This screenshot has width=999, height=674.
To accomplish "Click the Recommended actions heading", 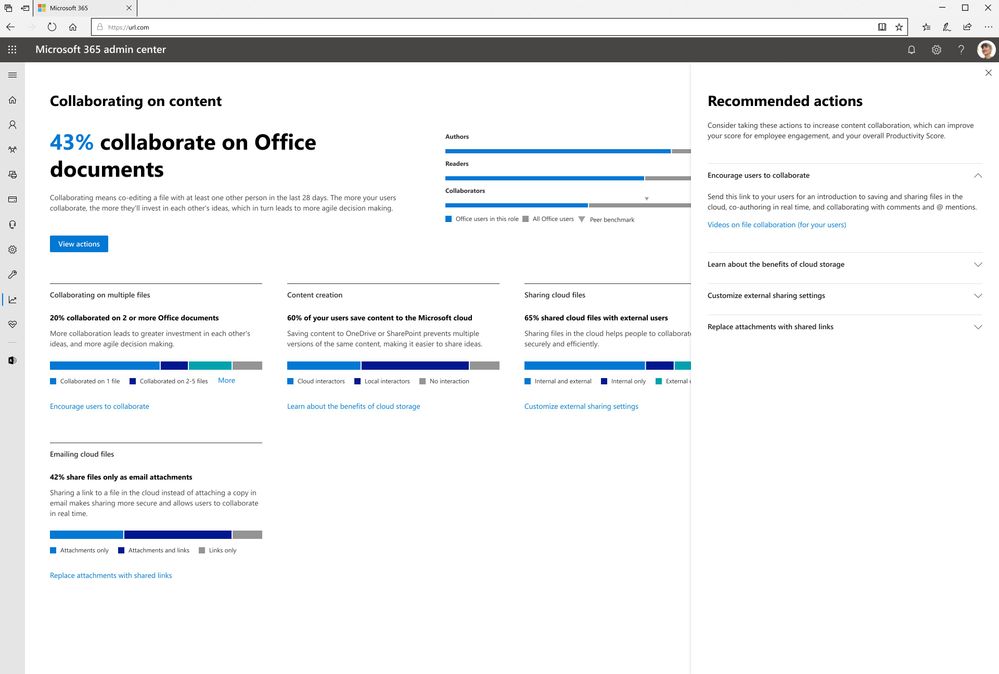I will pos(785,101).
